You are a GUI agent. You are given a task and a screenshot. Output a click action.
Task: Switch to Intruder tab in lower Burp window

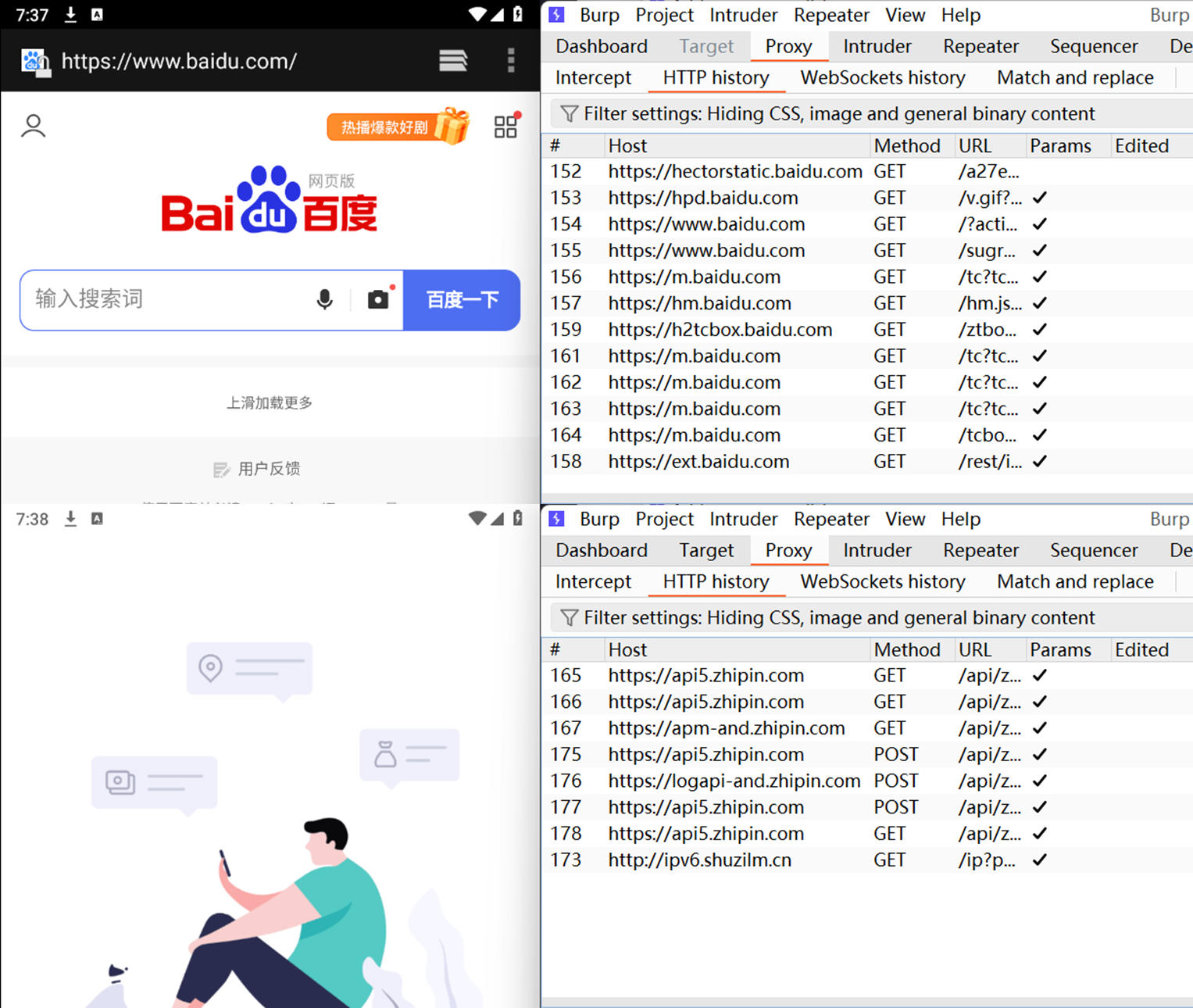(877, 550)
